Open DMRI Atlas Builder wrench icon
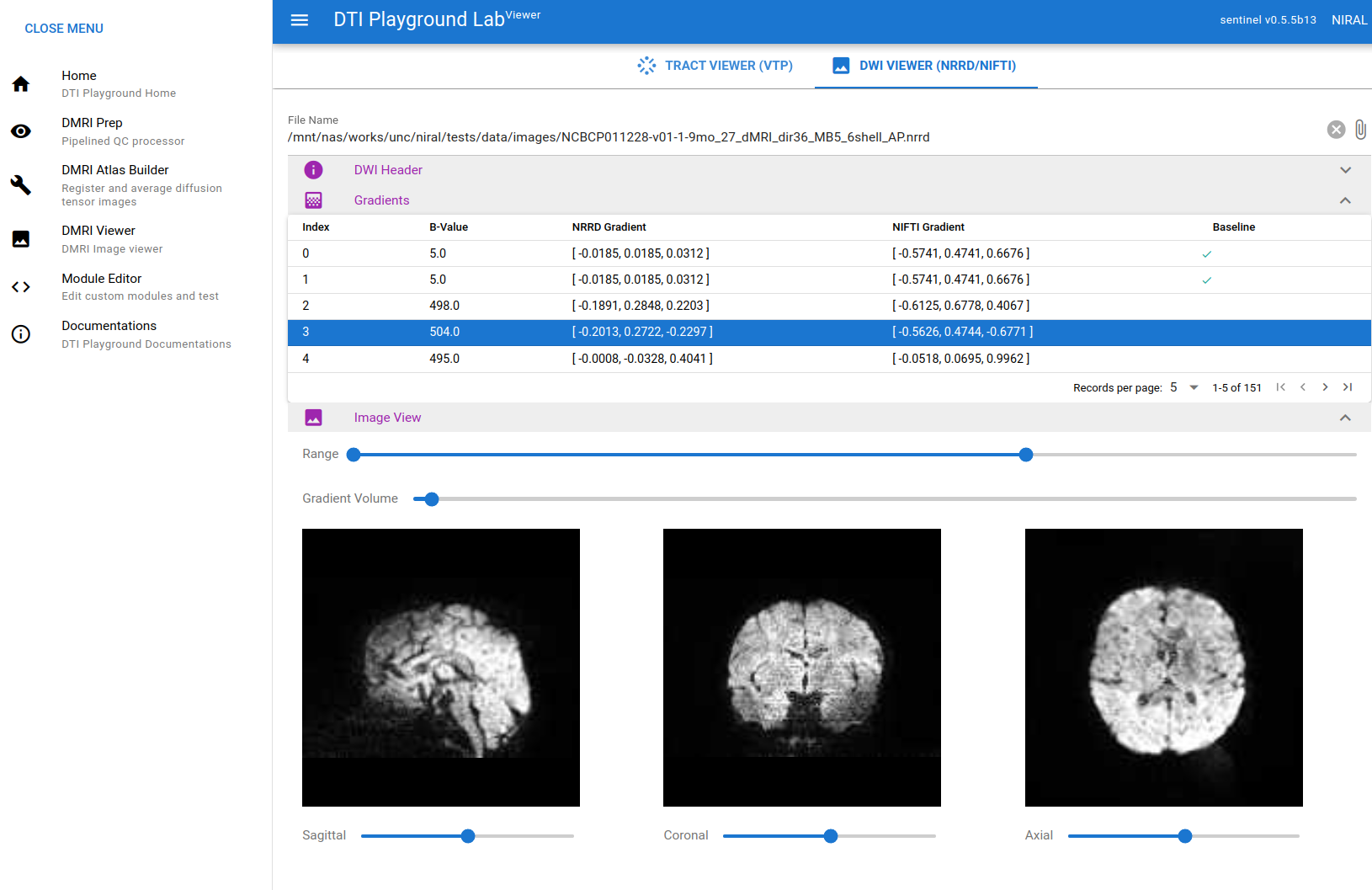Image resolution: width=1372 pixels, height=890 pixels. [21, 185]
